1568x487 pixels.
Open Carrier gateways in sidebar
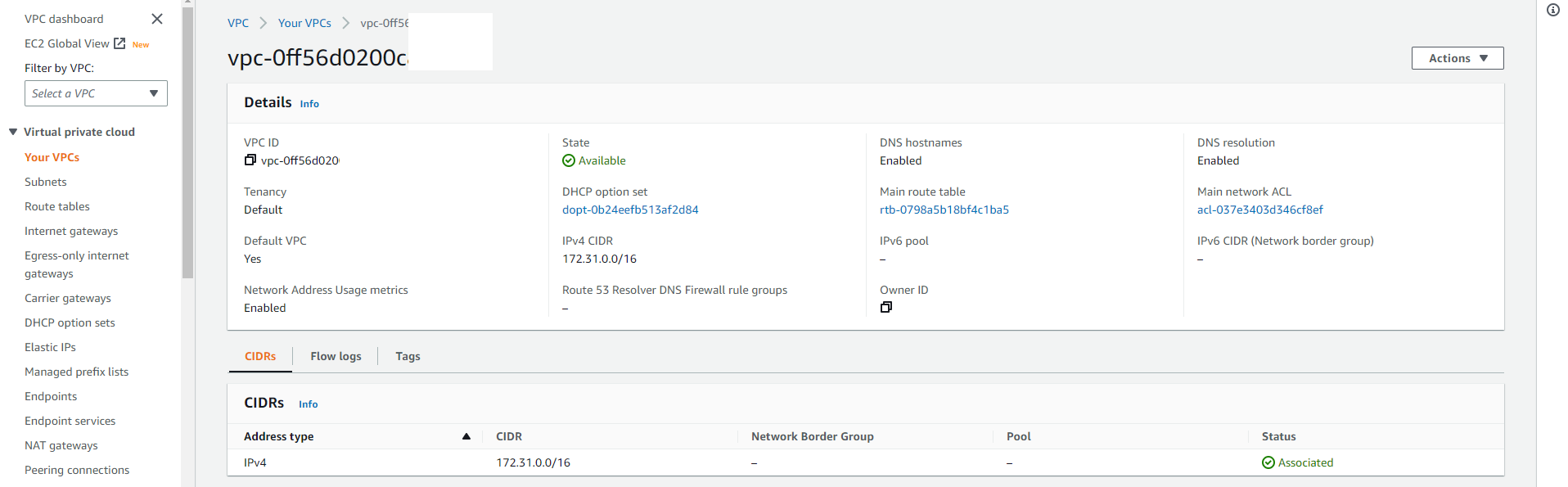[68, 298]
